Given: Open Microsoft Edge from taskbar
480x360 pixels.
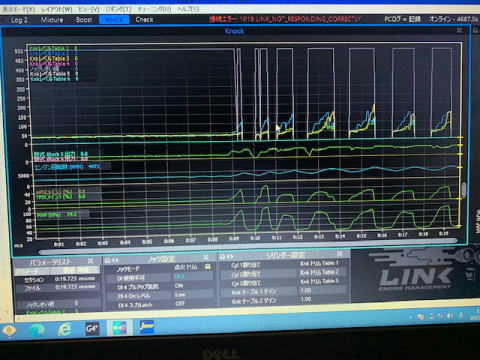Looking at the screenshot, I should tap(37, 330).
